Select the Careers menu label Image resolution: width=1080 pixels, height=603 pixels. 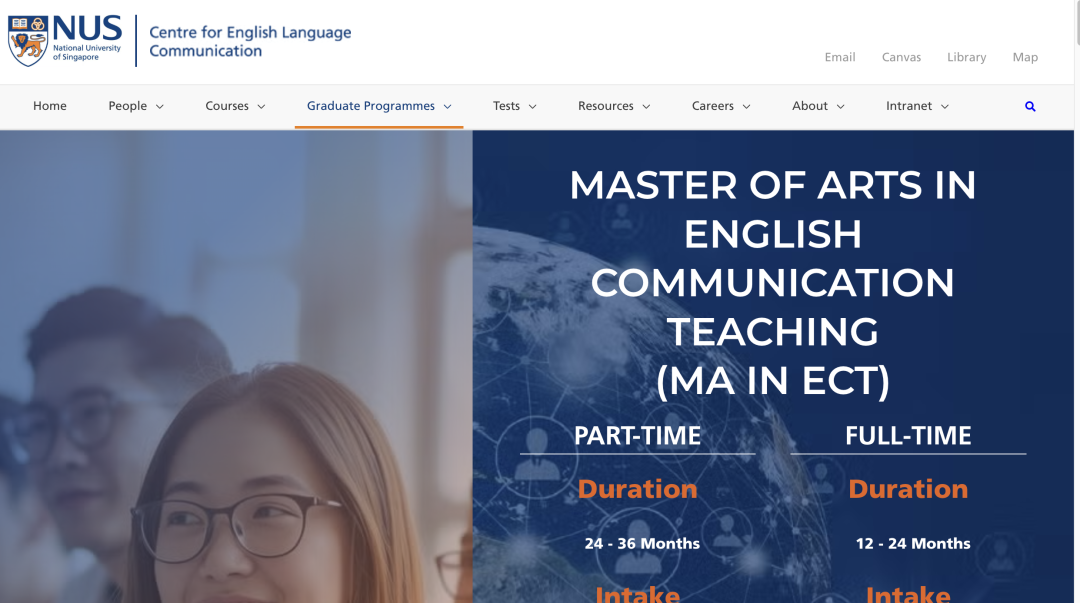[x=712, y=106]
